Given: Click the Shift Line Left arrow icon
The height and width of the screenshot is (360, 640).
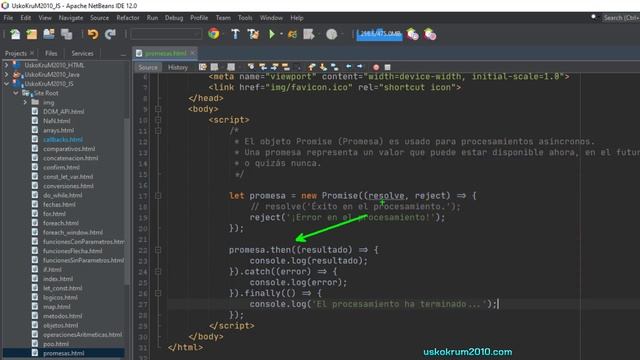Looking at the screenshot, I should click(x=349, y=67).
